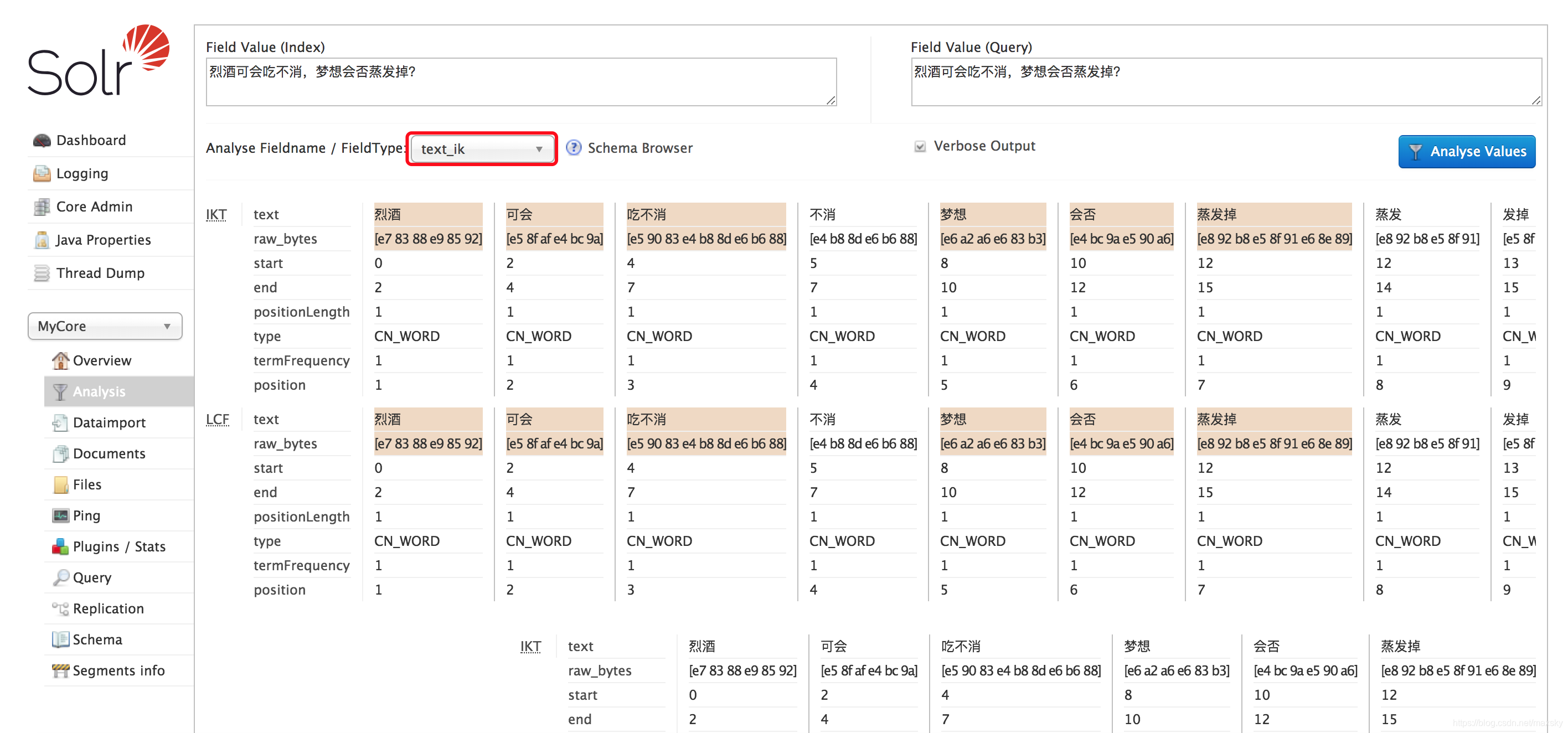Open Thread Dump menu item
Image resolution: width=1568 pixels, height=733 pixels.
100,273
